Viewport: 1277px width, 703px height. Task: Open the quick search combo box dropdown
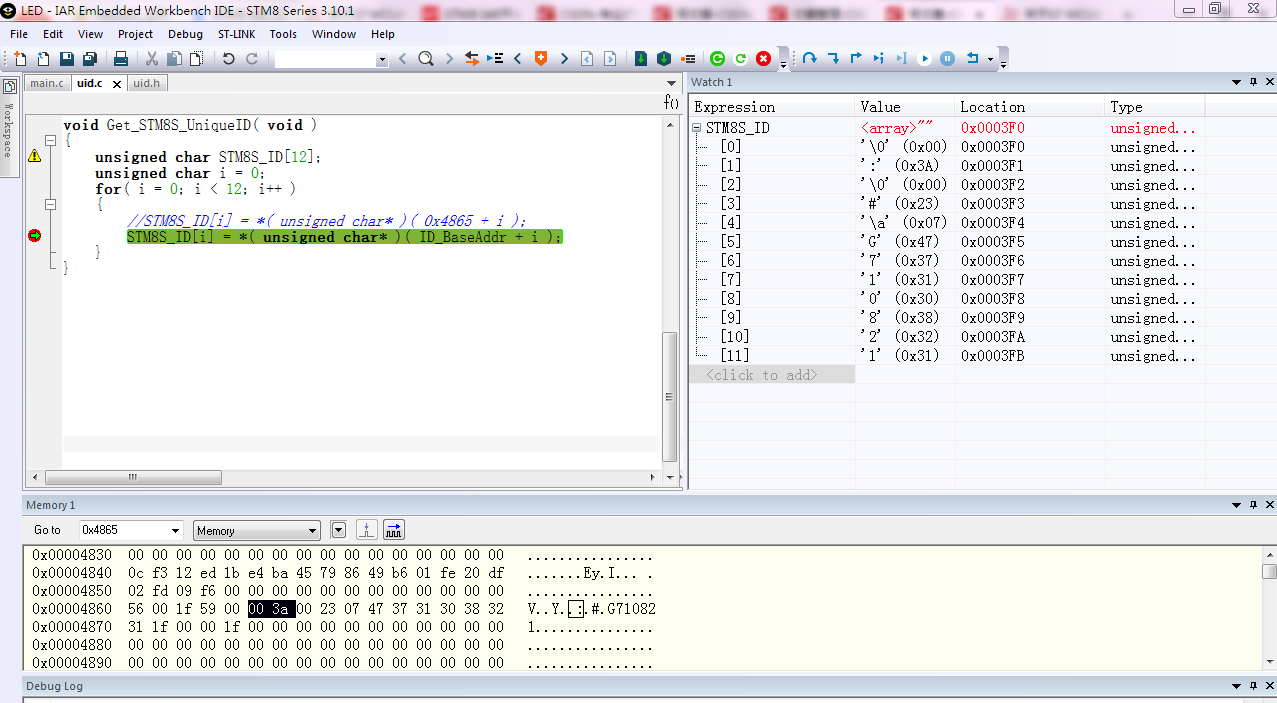[x=382, y=60]
